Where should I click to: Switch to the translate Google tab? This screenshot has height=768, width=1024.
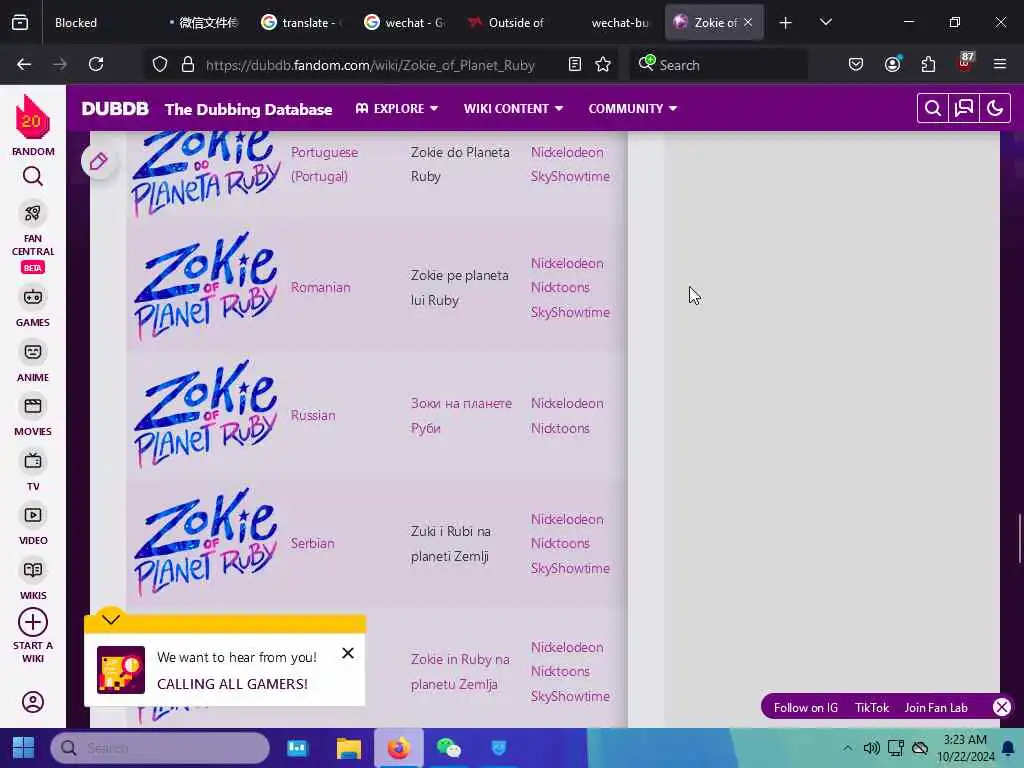[299, 23]
